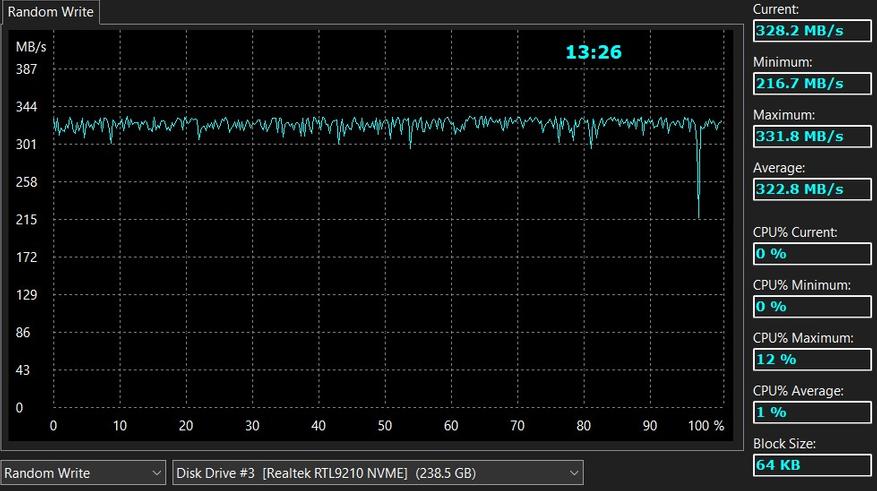
Task: Click the Maximum speed 331.8 MB/s field
Action: pos(811,136)
